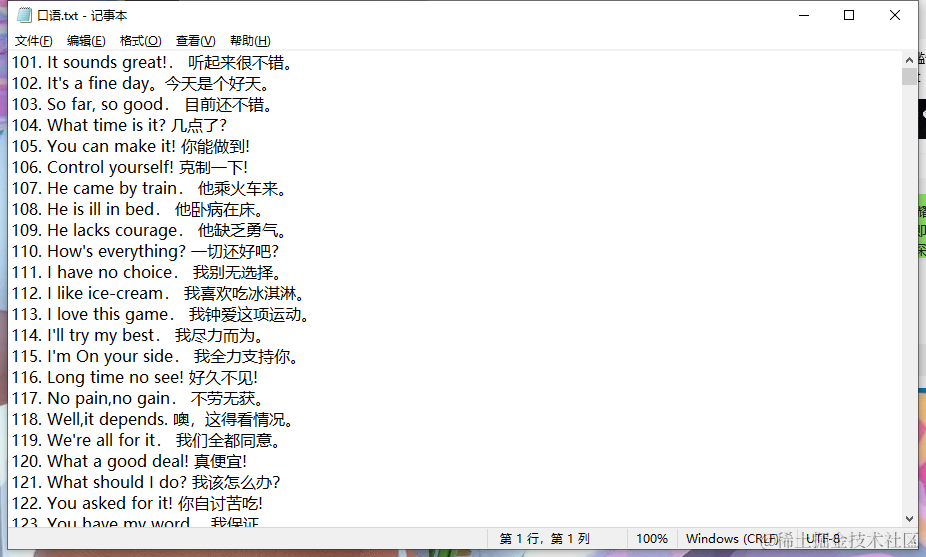The width and height of the screenshot is (926, 557).
Task: Click line '118. Well,it depends'
Action: [154, 419]
